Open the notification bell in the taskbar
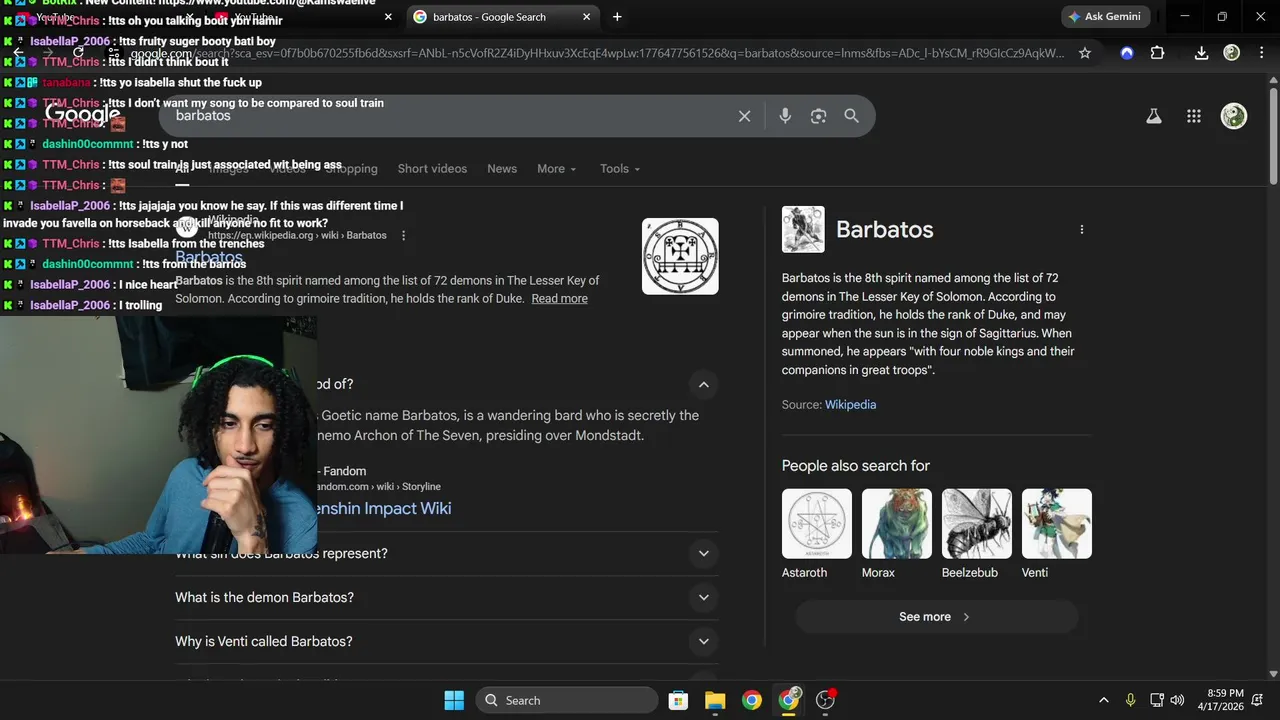Screen dimensions: 1280x720 pos(1258,700)
